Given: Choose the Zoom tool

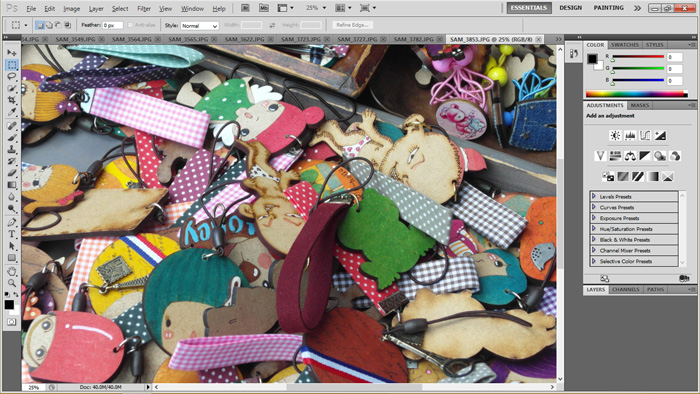Looking at the screenshot, I should 12,282.
